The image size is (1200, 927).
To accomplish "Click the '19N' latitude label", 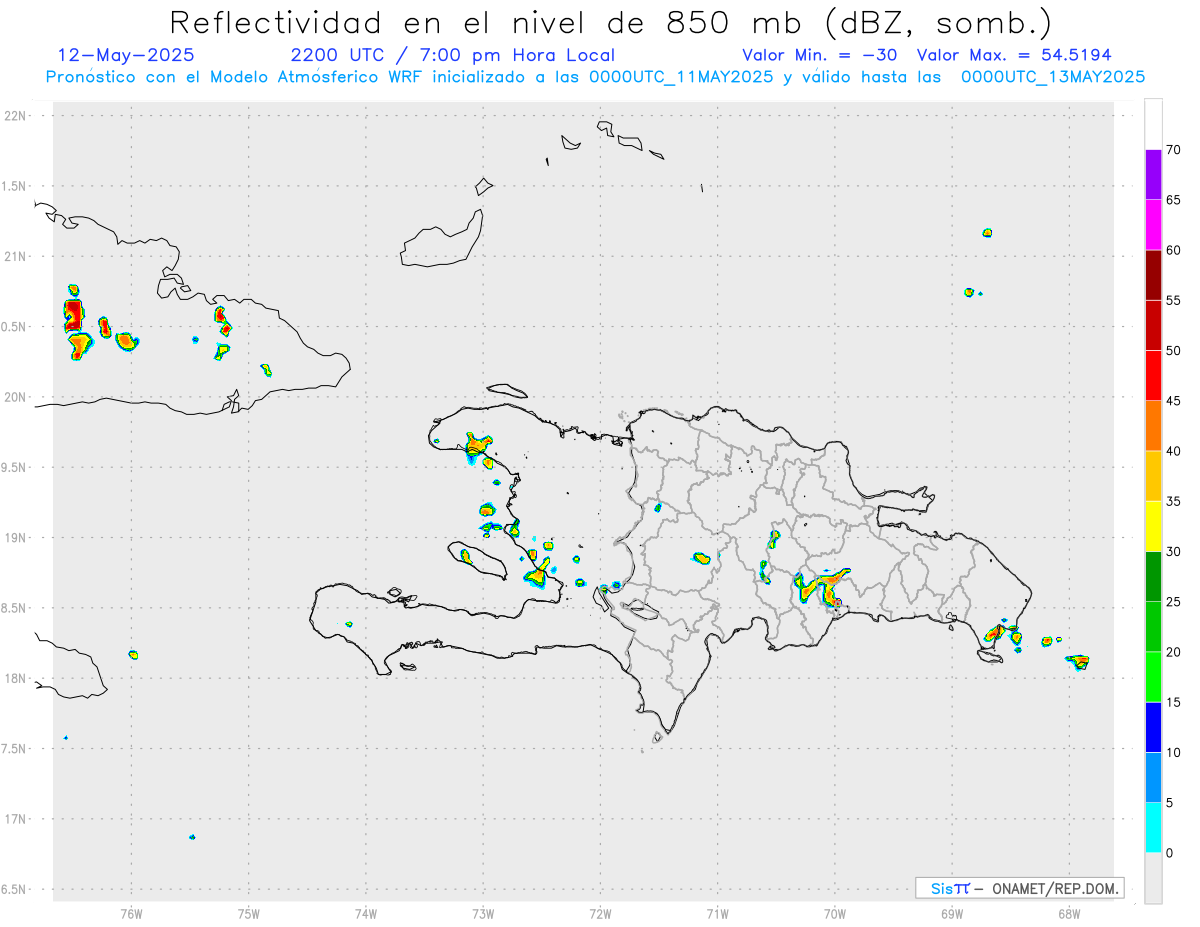I will click(x=17, y=538).
